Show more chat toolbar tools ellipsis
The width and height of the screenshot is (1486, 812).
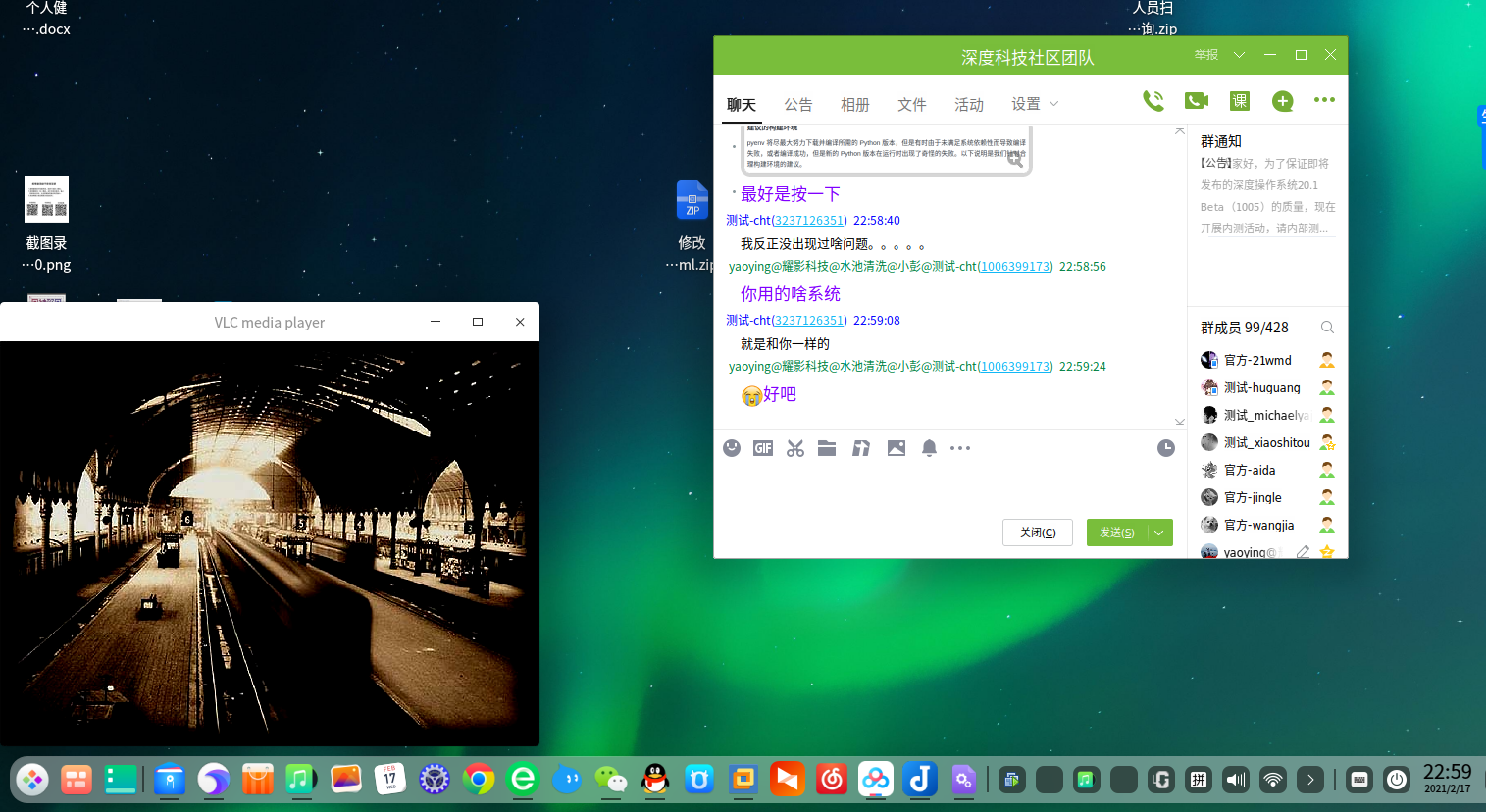(960, 448)
